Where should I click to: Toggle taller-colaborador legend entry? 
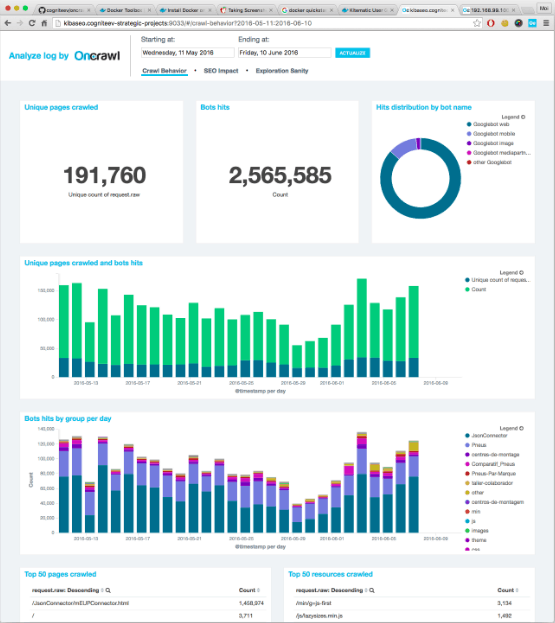pyautogui.click(x=489, y=484)
